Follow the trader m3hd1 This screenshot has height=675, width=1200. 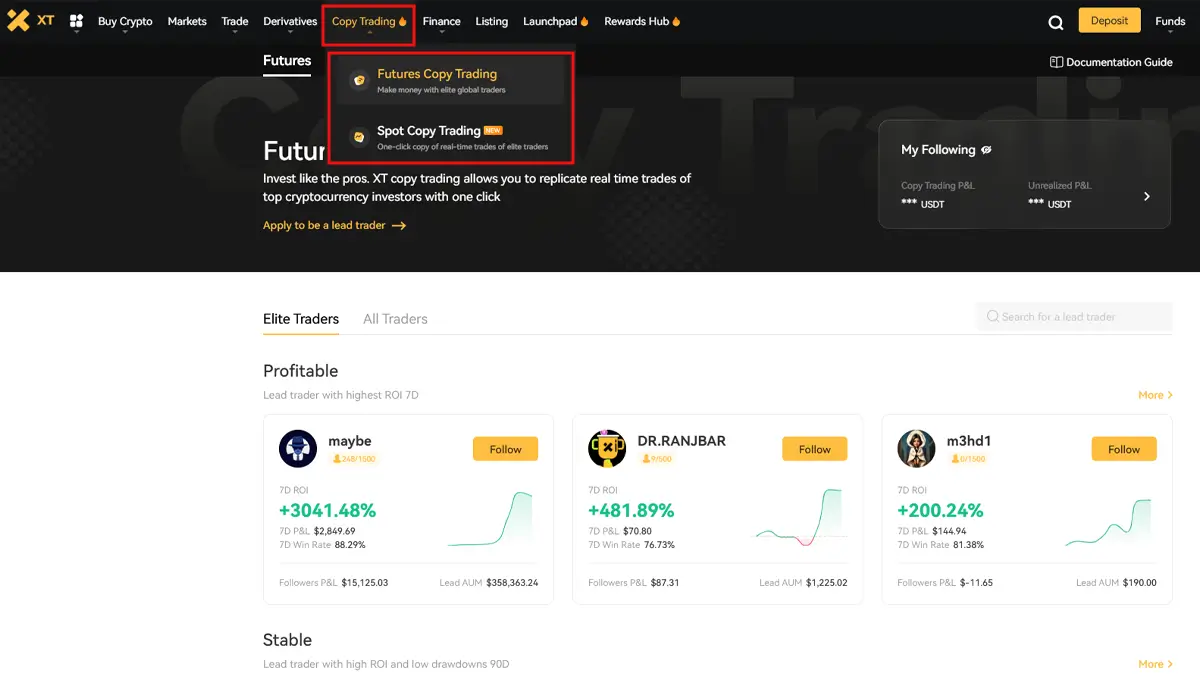pos(1124,449)
